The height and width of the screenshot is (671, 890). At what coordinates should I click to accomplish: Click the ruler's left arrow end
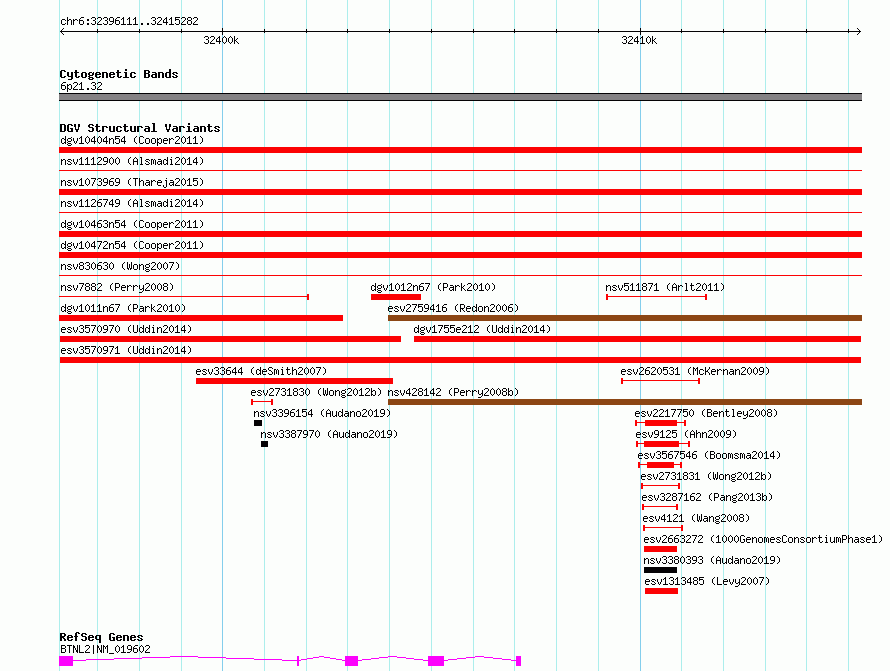tap(62, 32)
